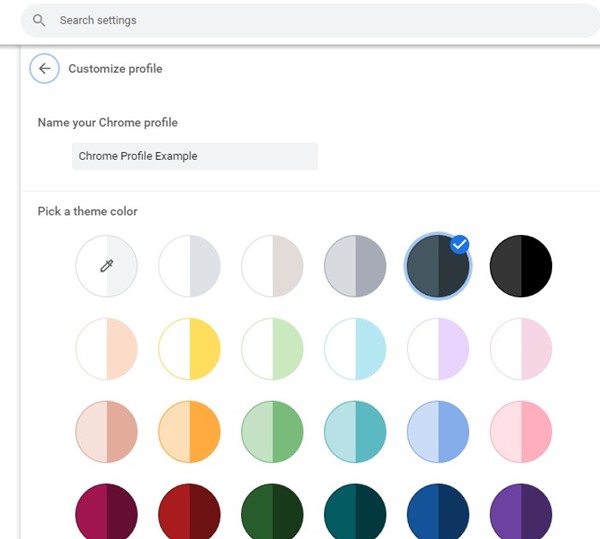Choose the dark purple theme swatch
Viewport: 600px width, 539px height.
click(x=521, y=511)
